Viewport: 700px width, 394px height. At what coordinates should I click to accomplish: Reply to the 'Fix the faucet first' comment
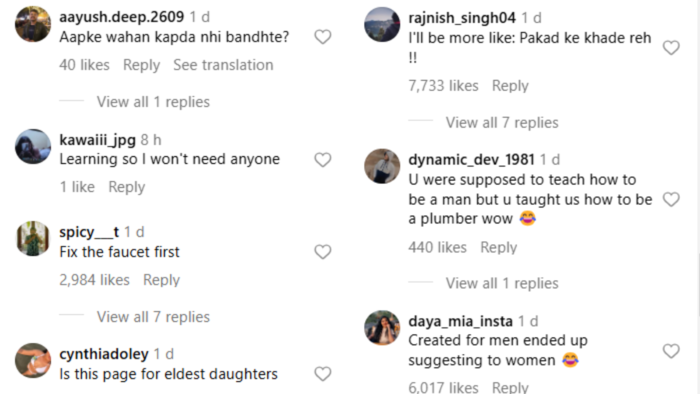point(161,280)
